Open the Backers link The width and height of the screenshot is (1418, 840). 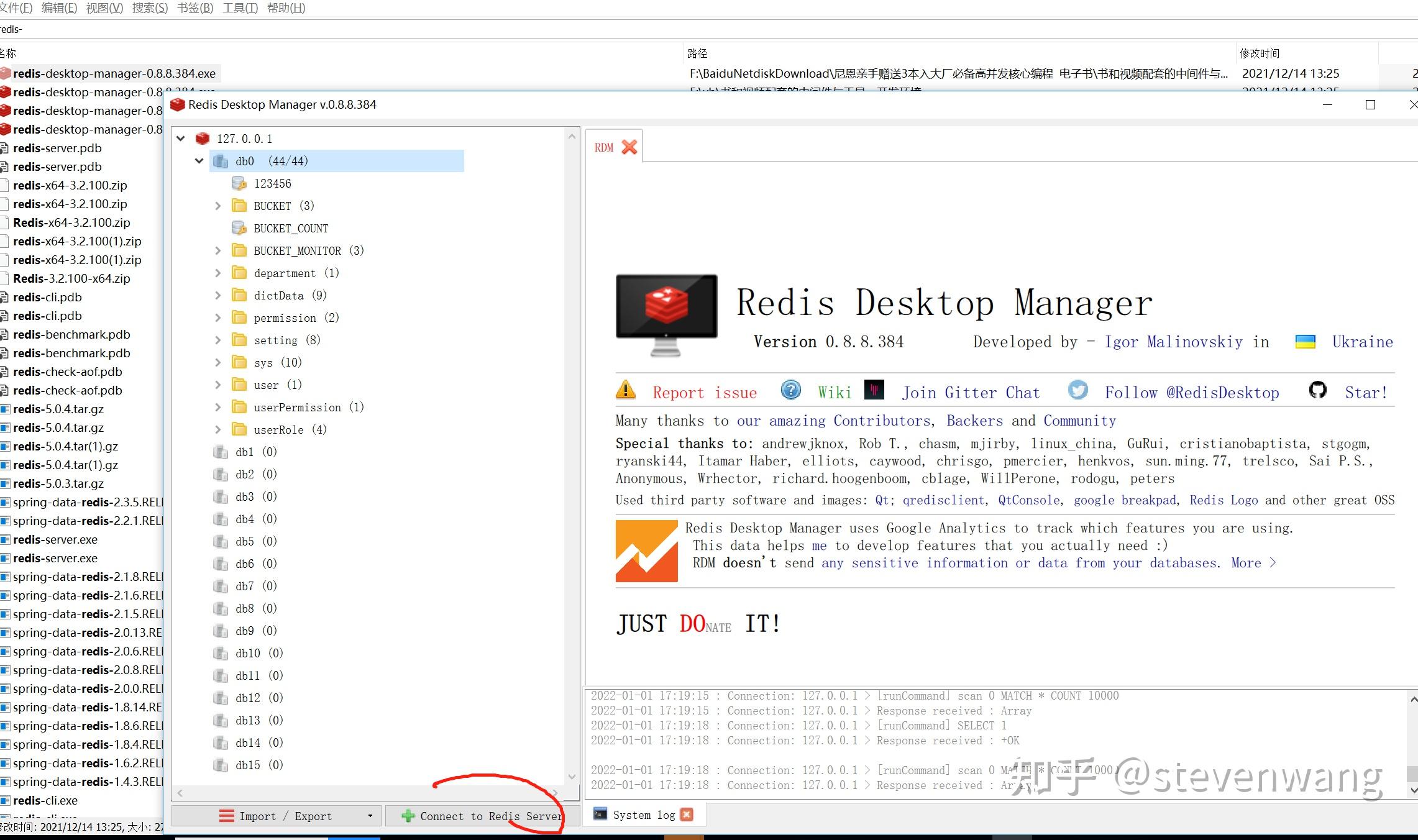pos(974,421)
